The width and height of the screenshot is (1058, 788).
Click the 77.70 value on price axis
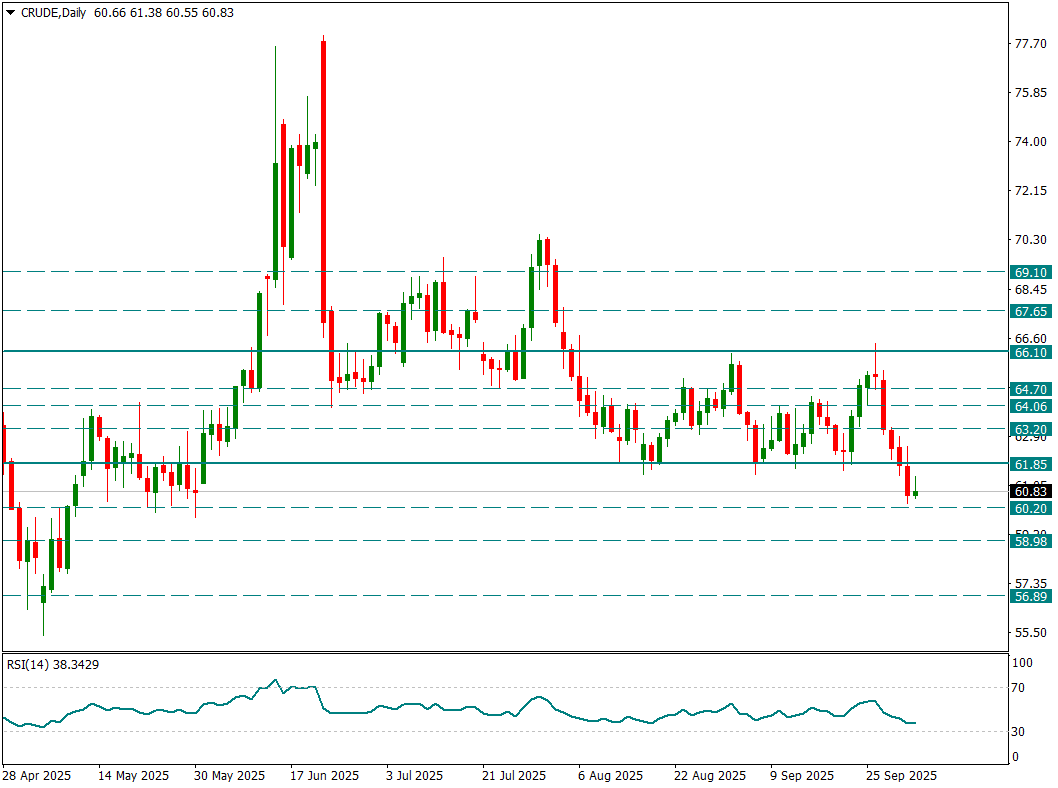(1029, 44)
